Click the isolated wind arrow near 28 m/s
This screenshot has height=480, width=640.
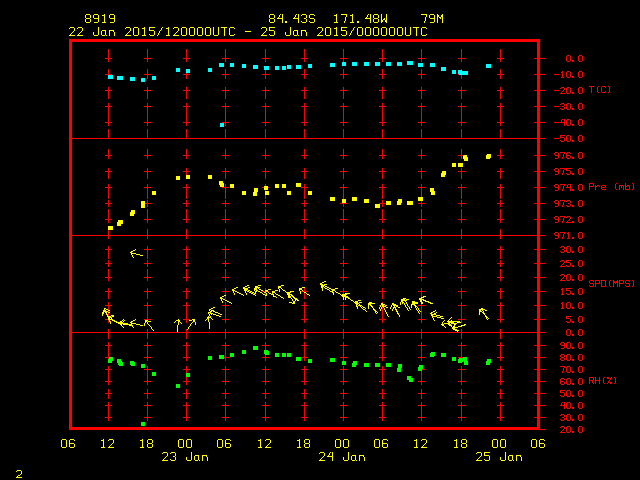point(136,254)
